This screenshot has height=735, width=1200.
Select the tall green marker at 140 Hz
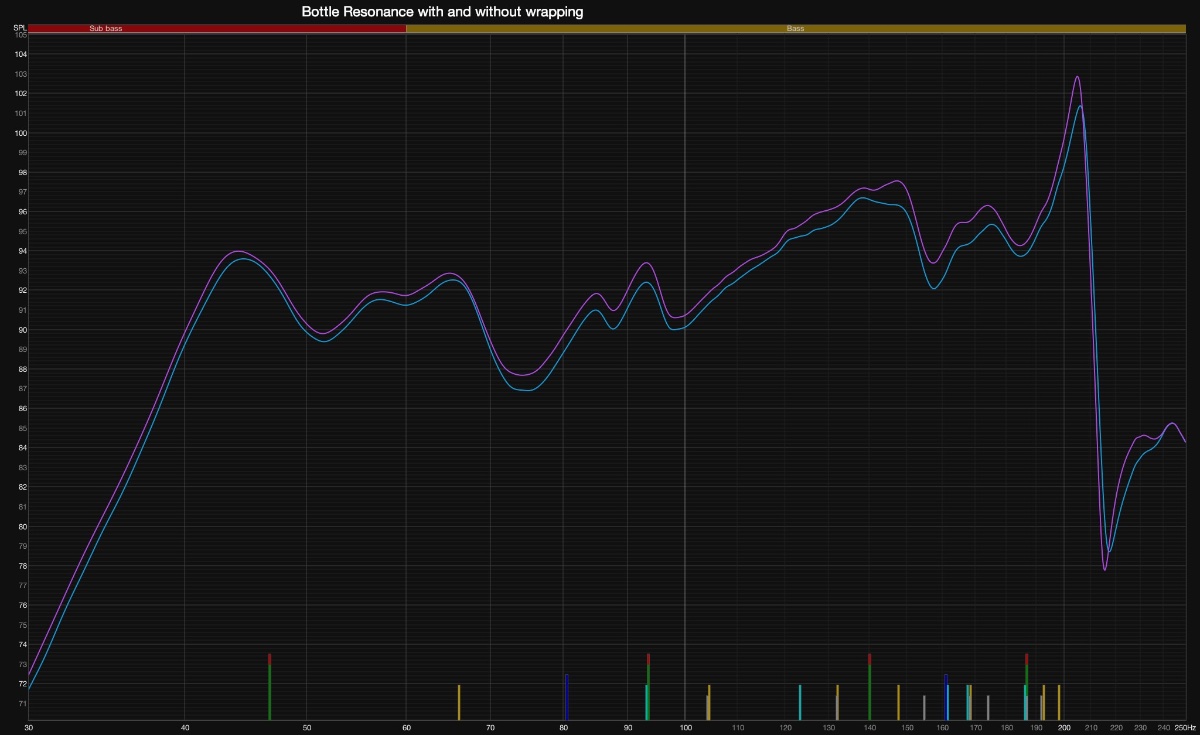[869, 690]
